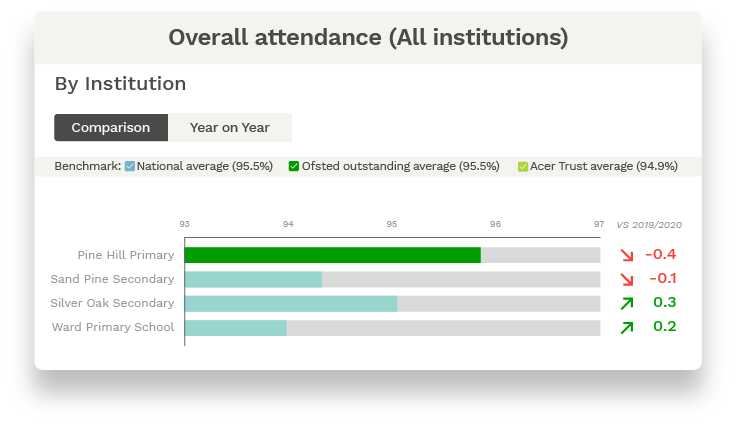
Task: Toggle National average benchmark checkbox
Action: (x=130, y=166)
